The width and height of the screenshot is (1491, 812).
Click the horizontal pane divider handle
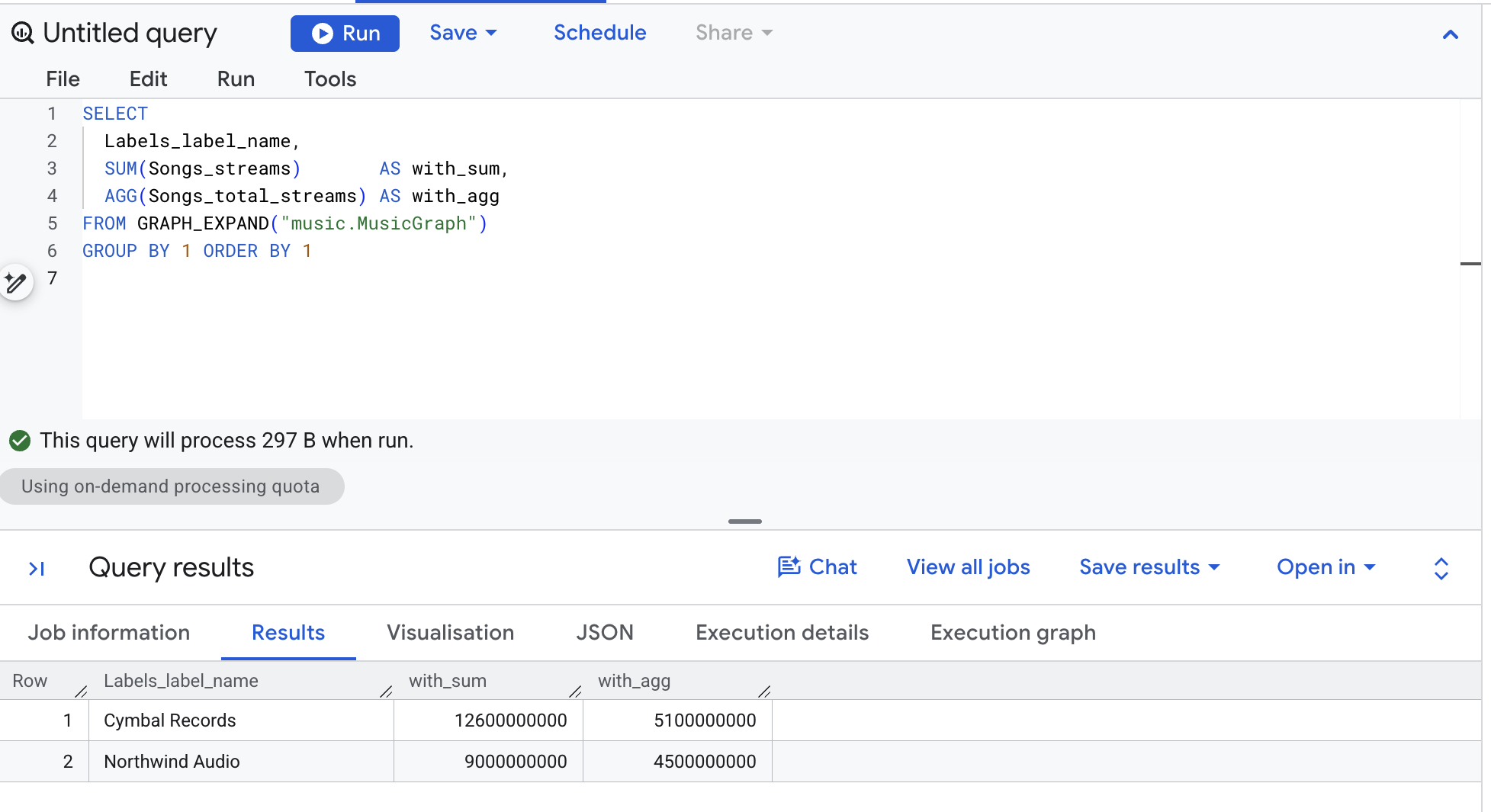(745, 522)
